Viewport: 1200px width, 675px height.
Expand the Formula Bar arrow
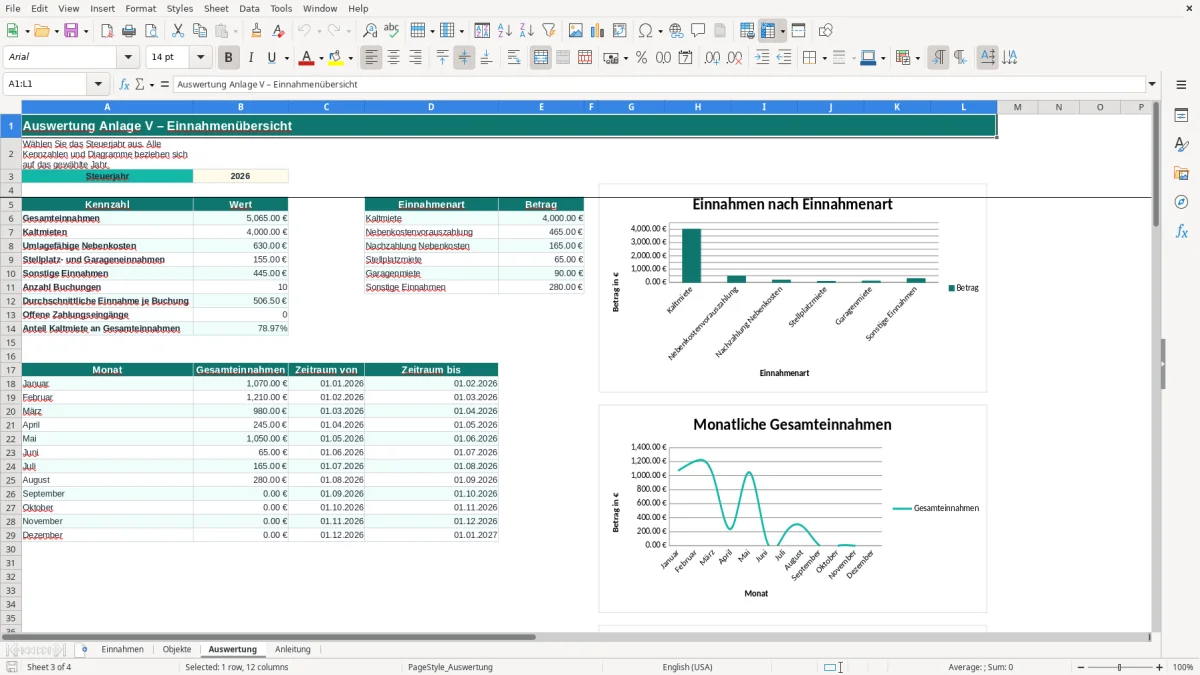1152,84
